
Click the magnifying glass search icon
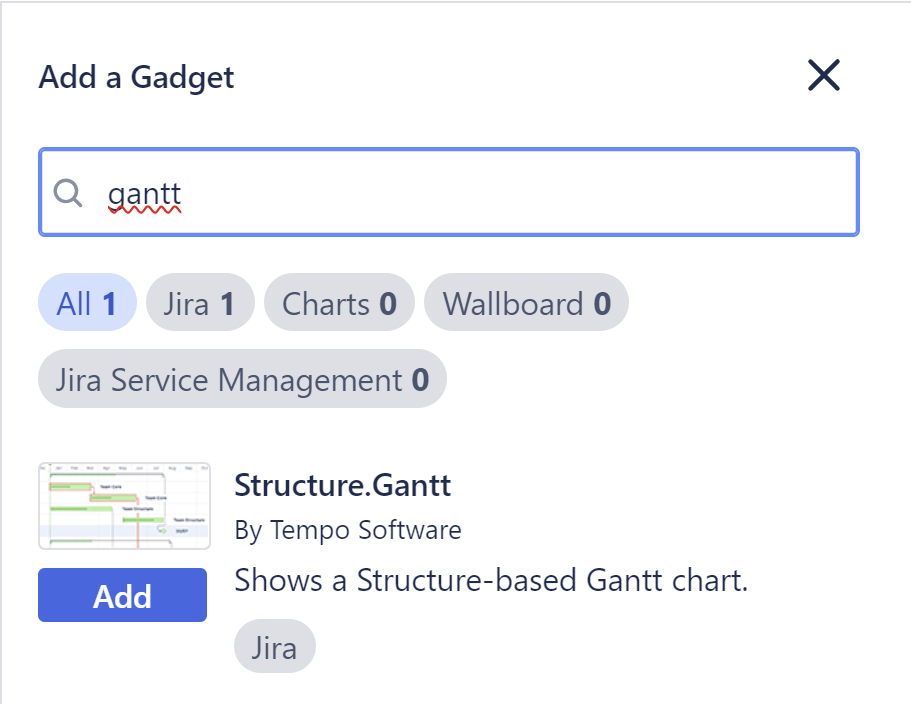(x=68, y=193)
